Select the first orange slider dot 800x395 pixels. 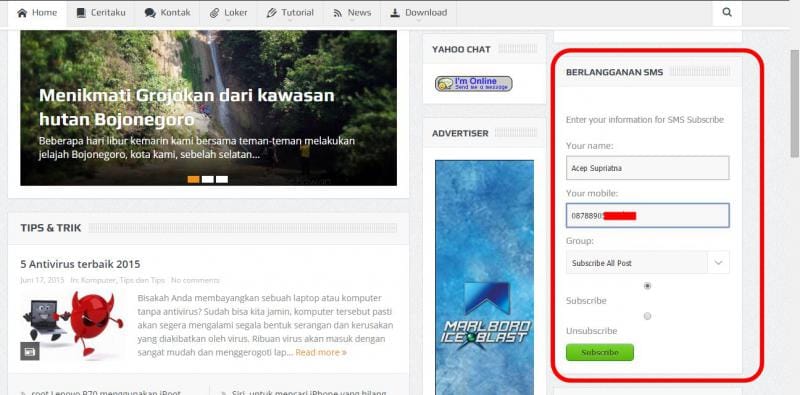click(x=193, y=179)
